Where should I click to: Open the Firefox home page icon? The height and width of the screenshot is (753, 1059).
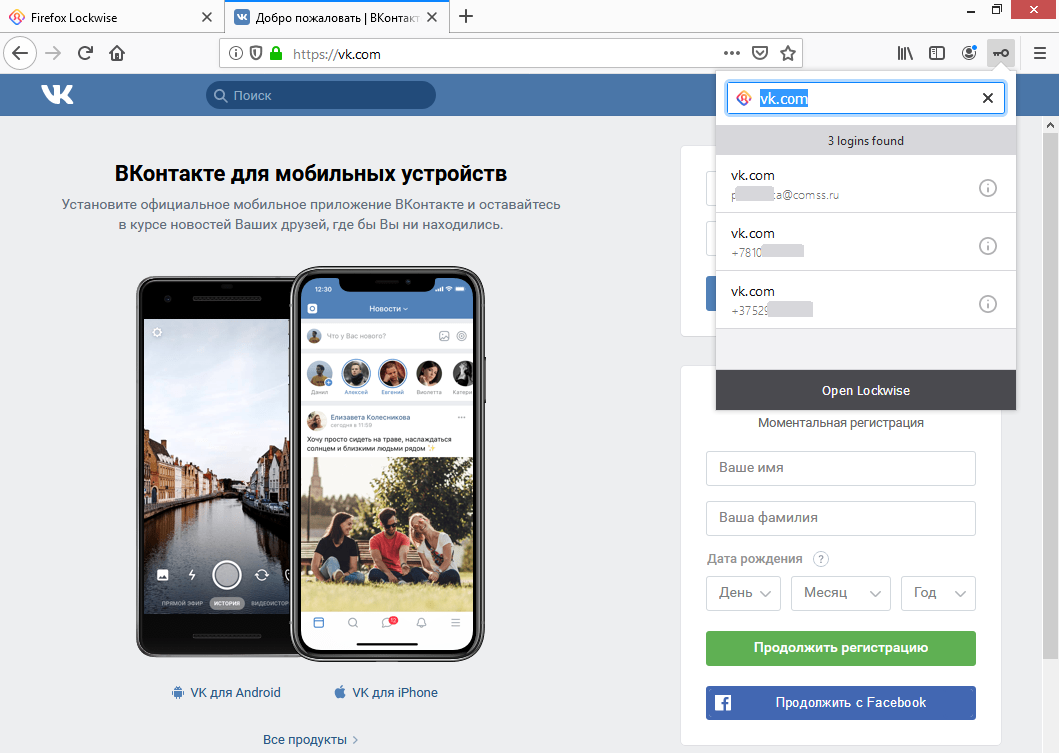click(117, 53)
